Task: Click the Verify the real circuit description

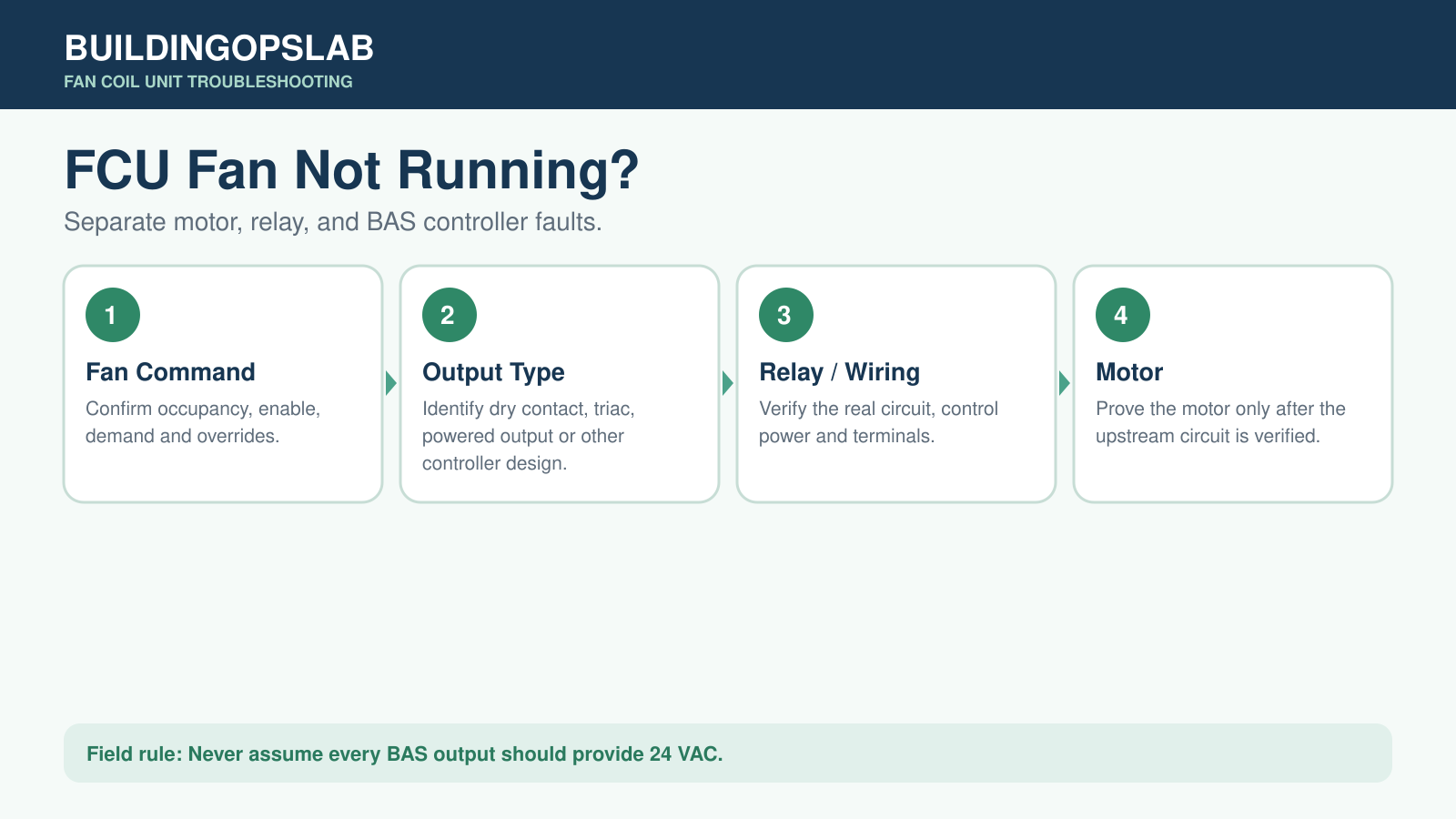Action: [878, 422]
